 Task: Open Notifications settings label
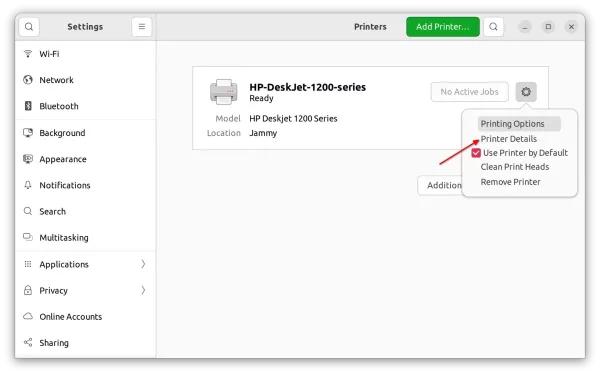pos(65,185)
